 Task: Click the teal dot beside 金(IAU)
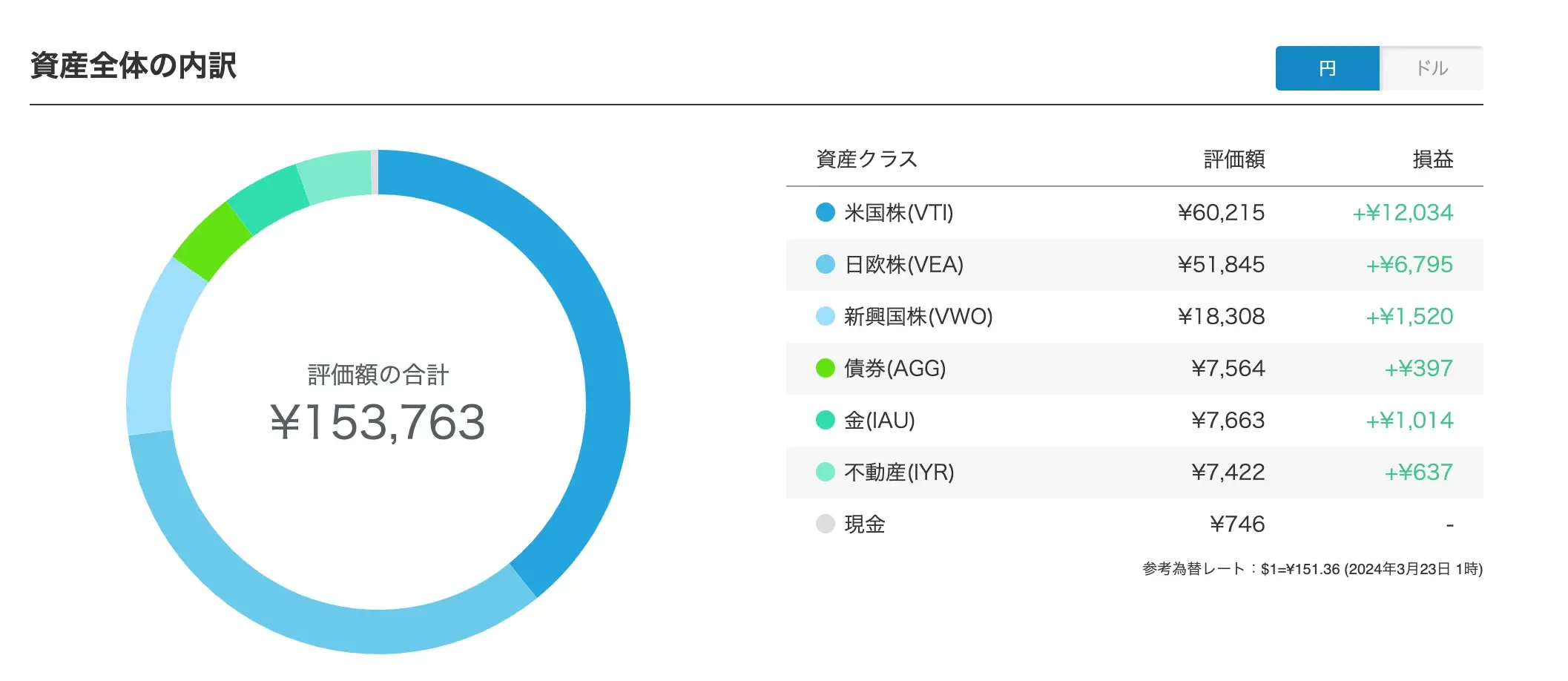826,421
